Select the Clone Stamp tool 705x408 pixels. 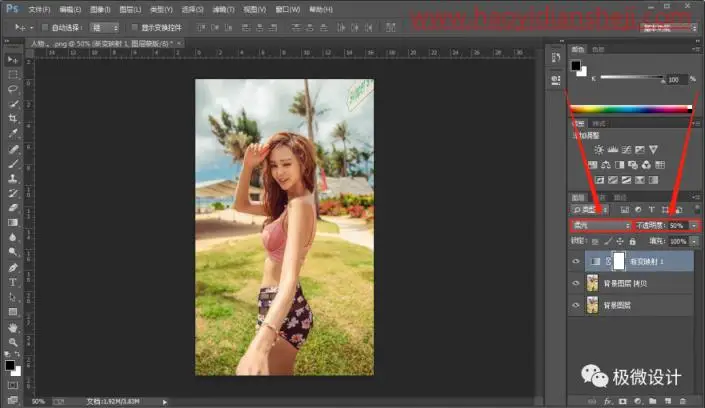(13, 178)
